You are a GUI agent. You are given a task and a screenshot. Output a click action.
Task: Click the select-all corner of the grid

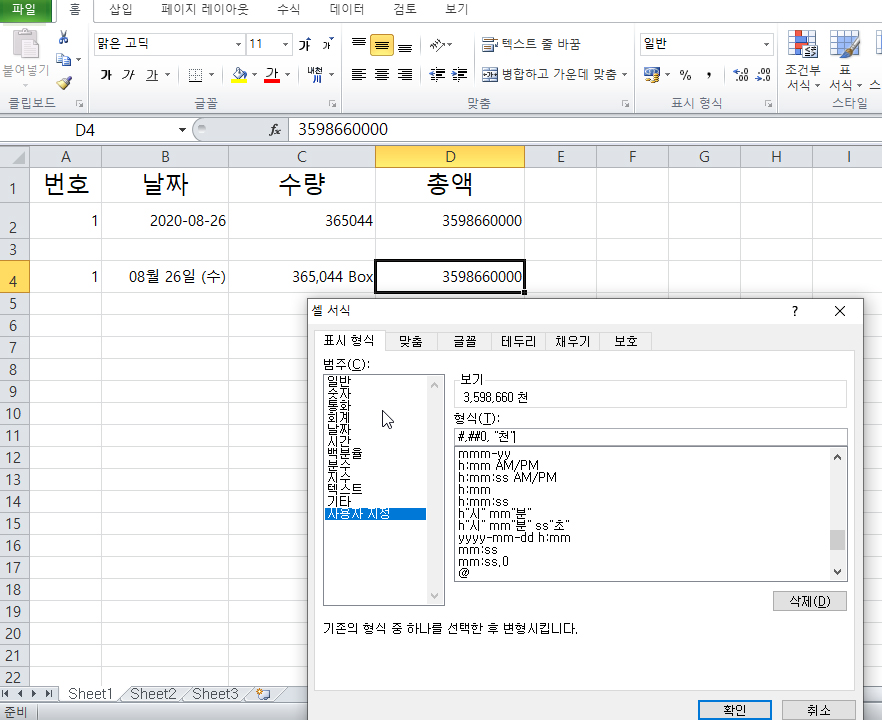[x=15, y=156]
